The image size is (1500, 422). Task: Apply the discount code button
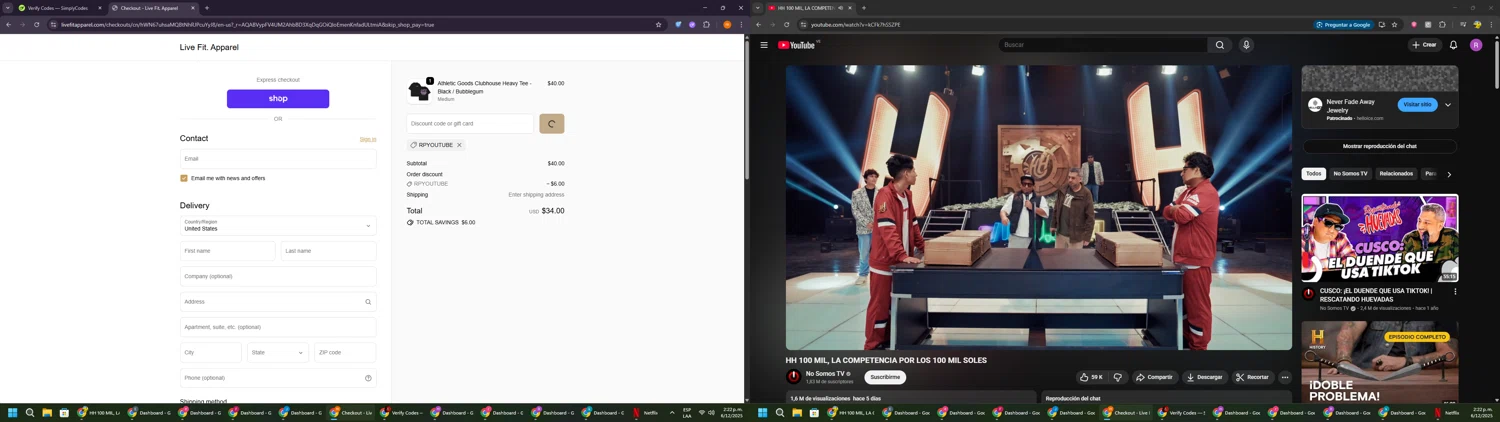pos(552,124)
